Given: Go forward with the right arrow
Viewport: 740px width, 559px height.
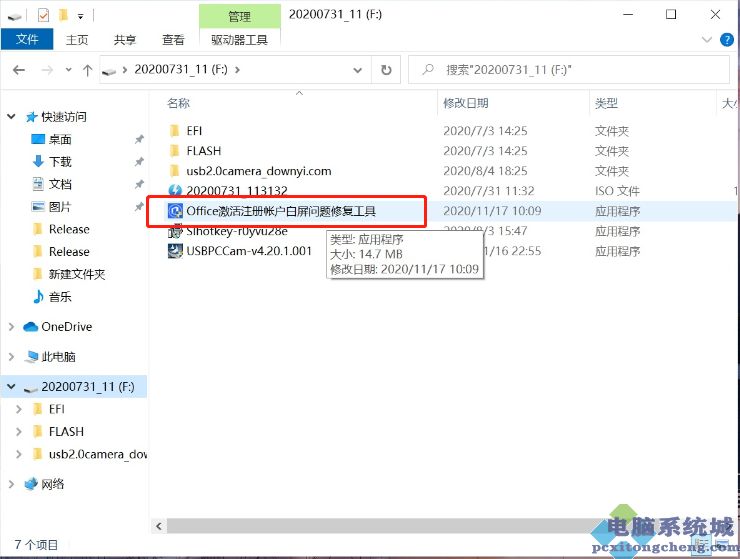Looking at the screenshot, I should coord(47,70).
